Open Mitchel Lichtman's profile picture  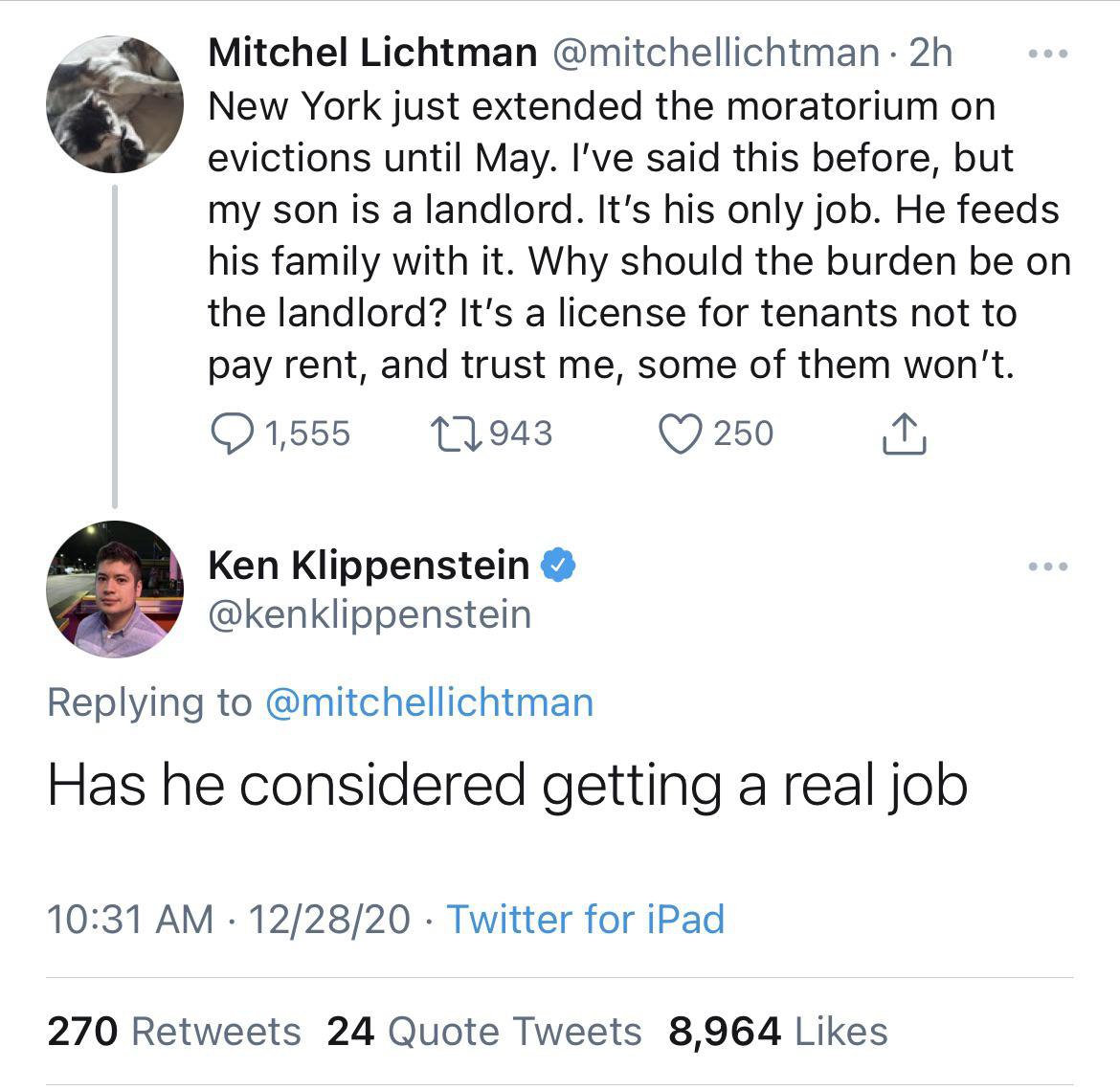pyautogui.click(x=115, y=104)
